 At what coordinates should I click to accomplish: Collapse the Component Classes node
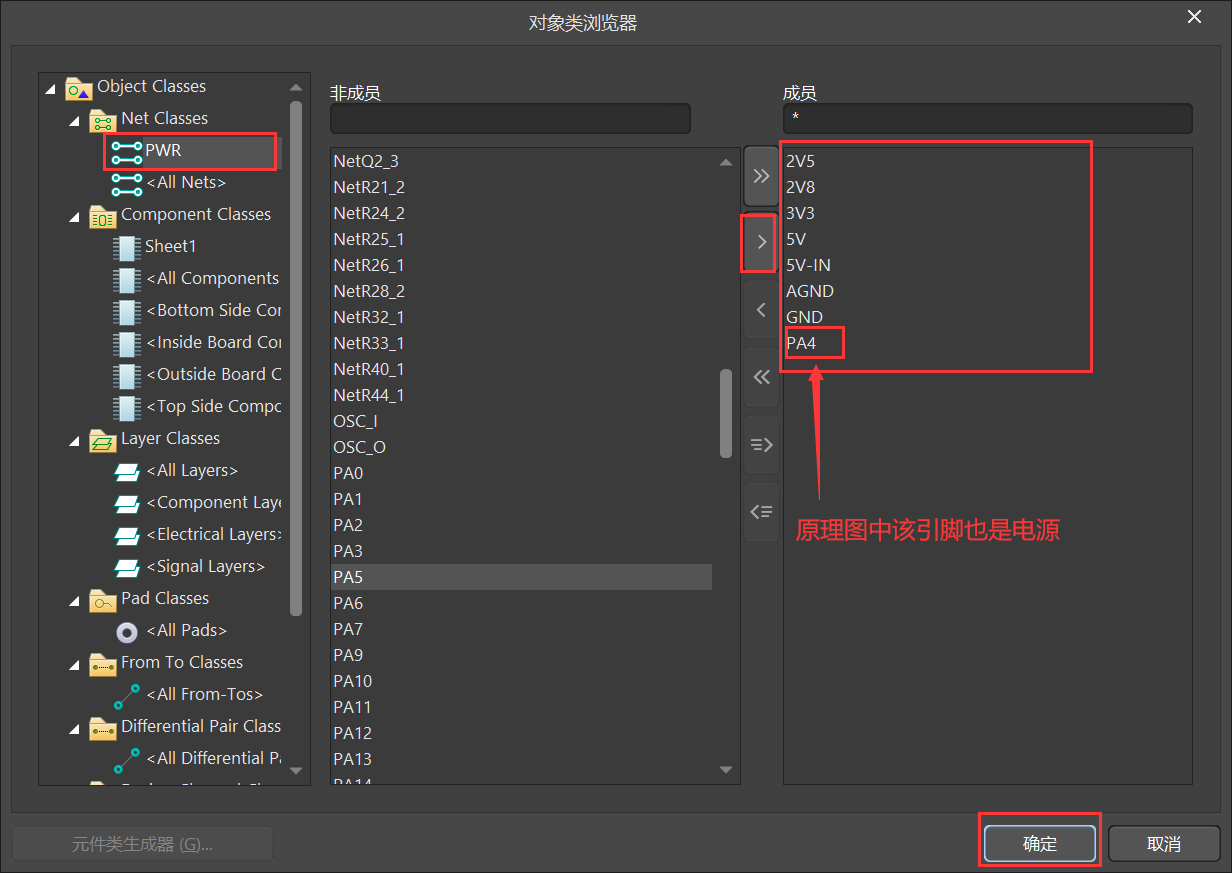[x=75, y=216]
